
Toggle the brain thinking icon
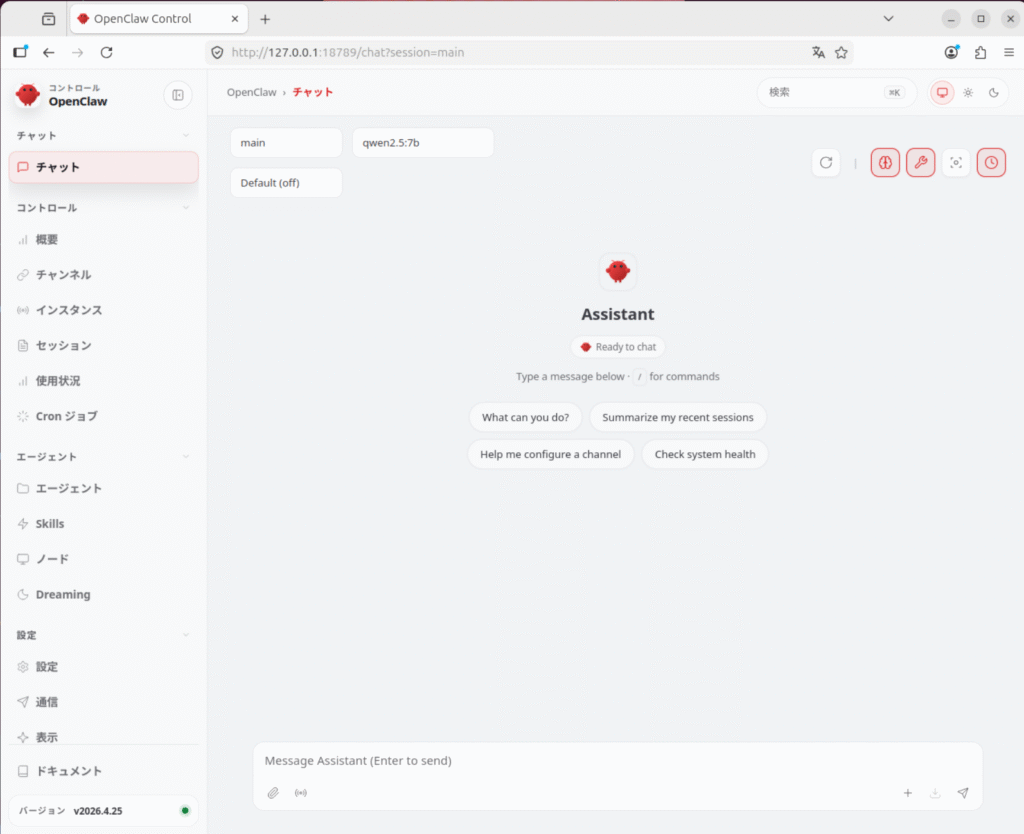coord(885,162)
